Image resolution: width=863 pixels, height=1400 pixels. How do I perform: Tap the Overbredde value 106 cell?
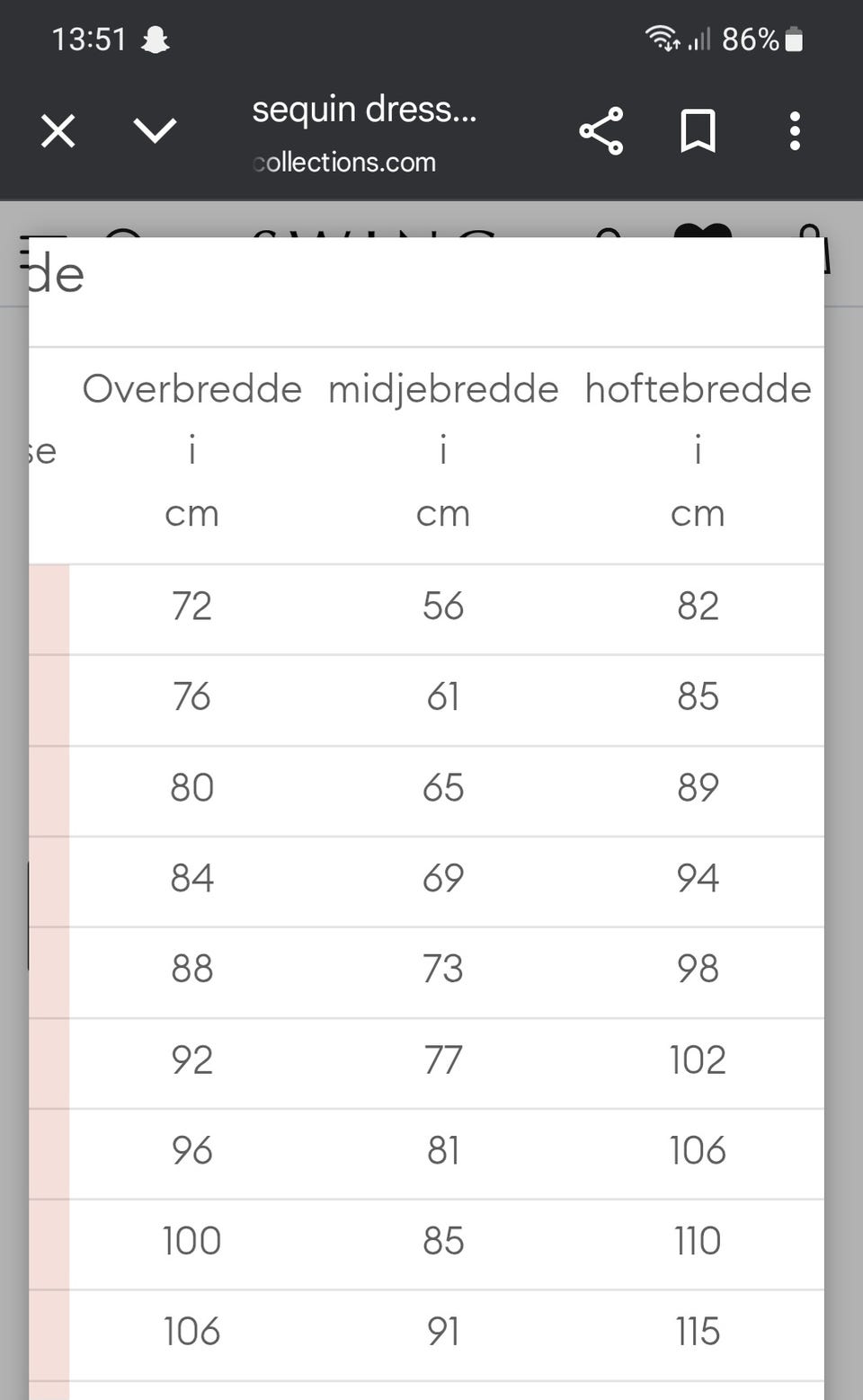191,1332
